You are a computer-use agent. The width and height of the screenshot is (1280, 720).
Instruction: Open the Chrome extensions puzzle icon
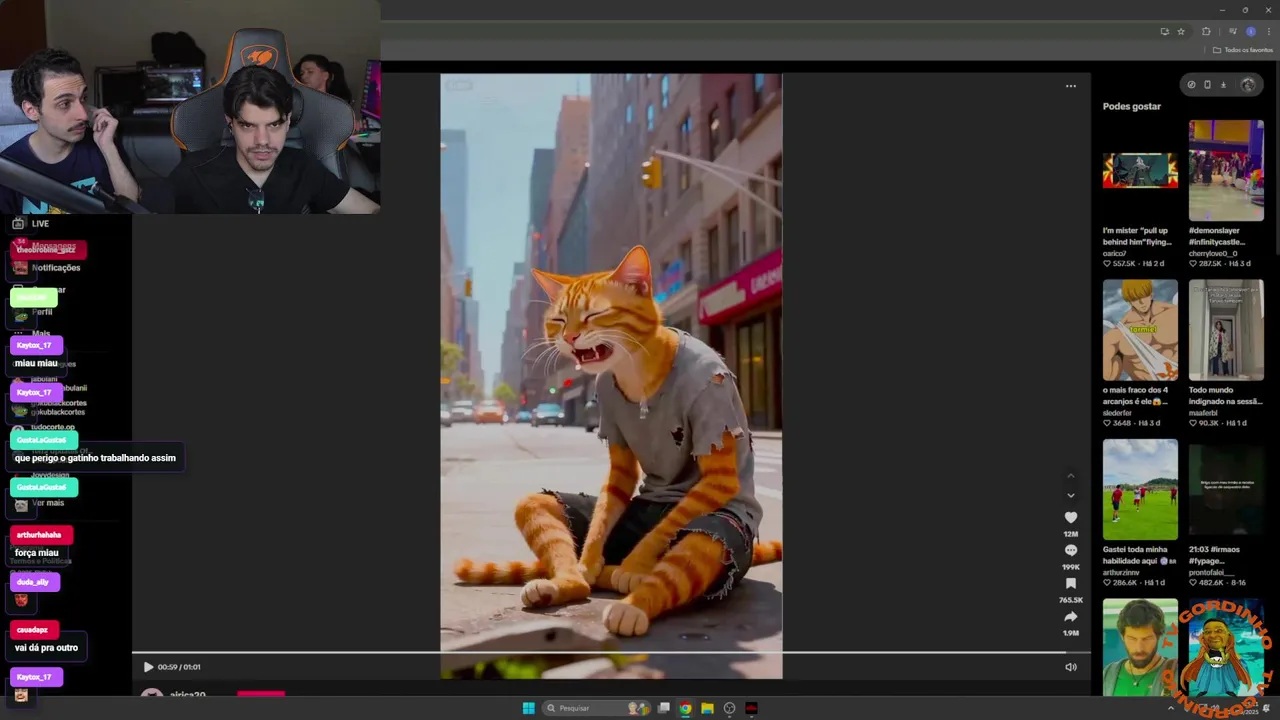click(x=1206, y=31)
